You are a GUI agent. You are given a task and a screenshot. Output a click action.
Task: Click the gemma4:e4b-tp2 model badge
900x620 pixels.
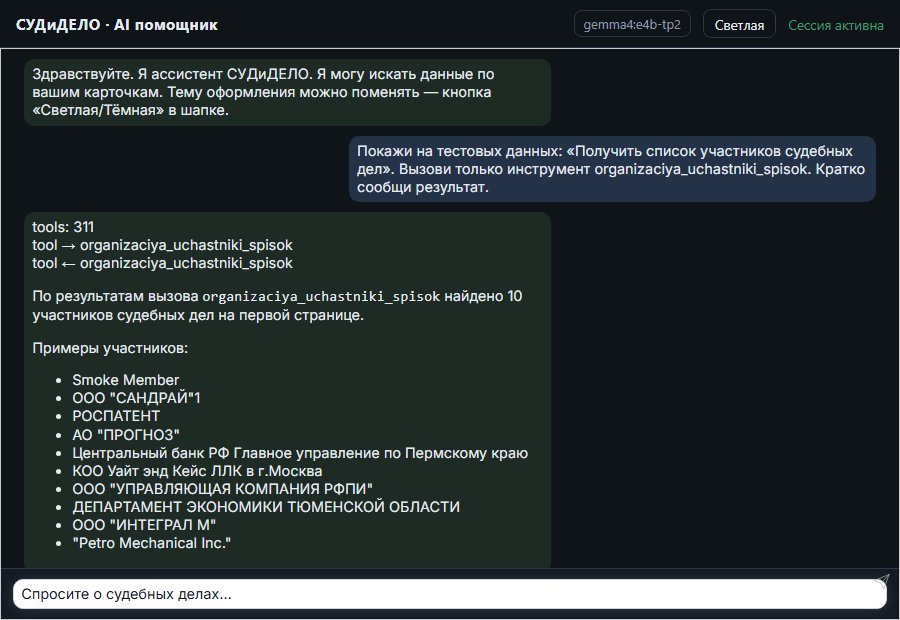632,24
